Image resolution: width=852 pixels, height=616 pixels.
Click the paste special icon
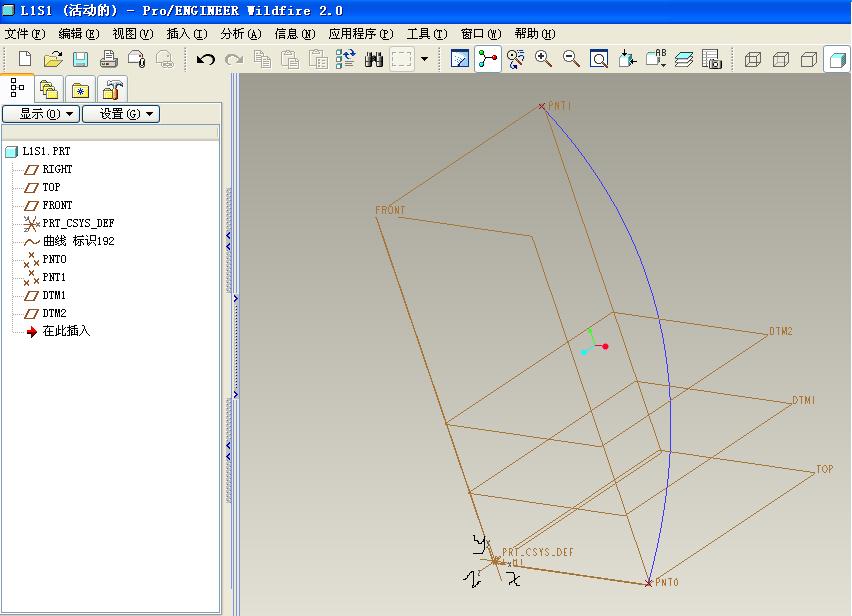(x=318, y=59)
